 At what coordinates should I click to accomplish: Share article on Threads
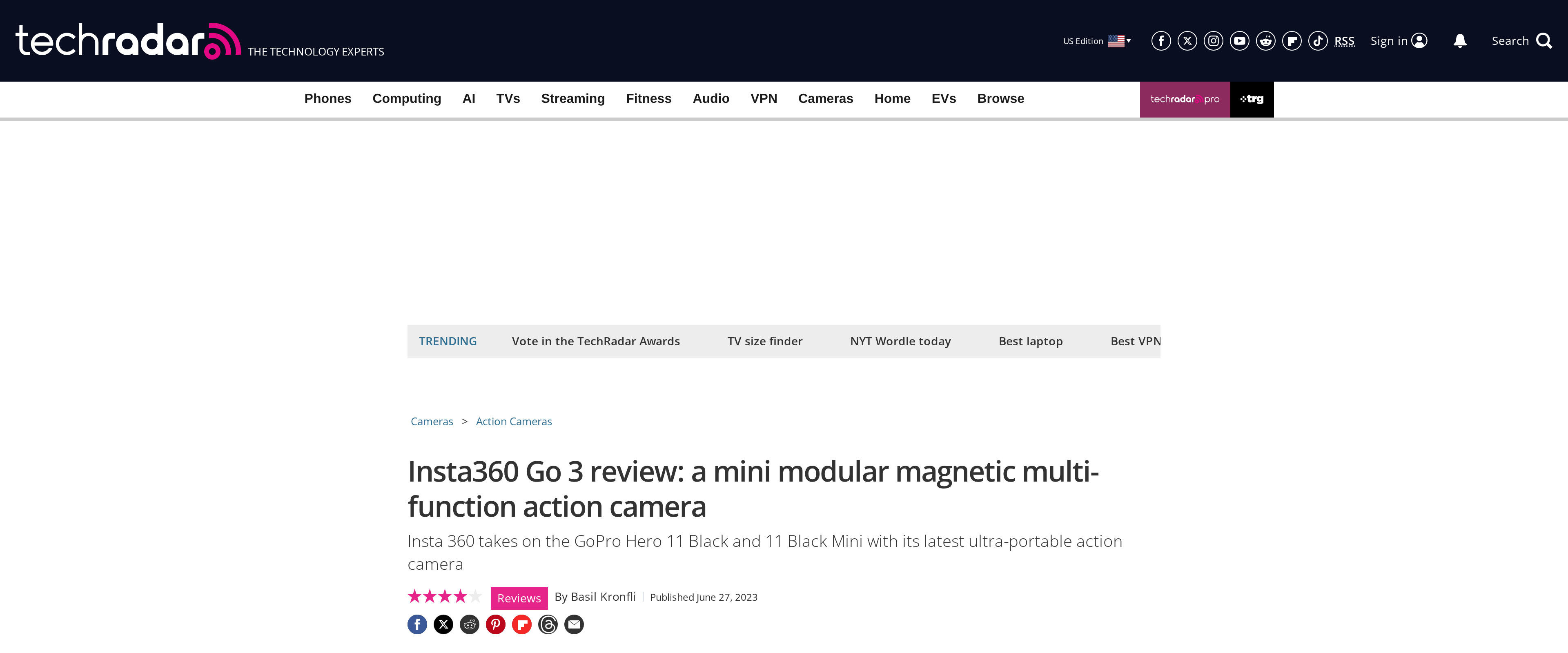tap(548, 624)
